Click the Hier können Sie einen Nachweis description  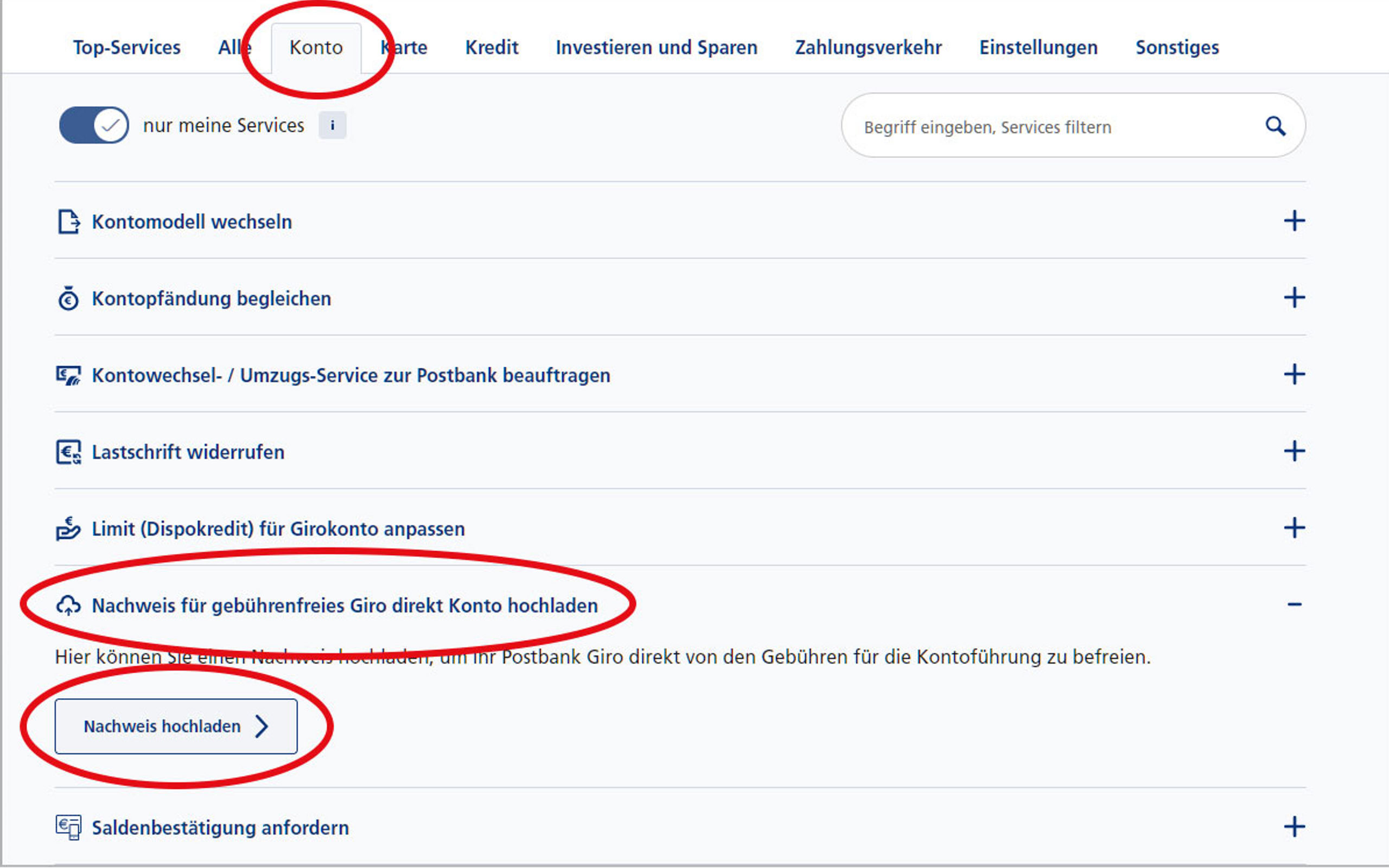click(x=603, y=657)
